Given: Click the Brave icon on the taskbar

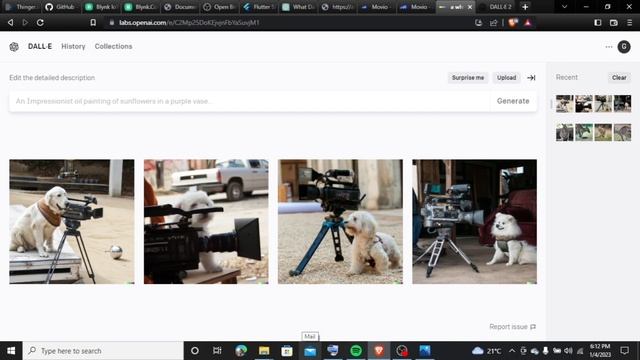Looking at the screenshot, I should 379,351.
